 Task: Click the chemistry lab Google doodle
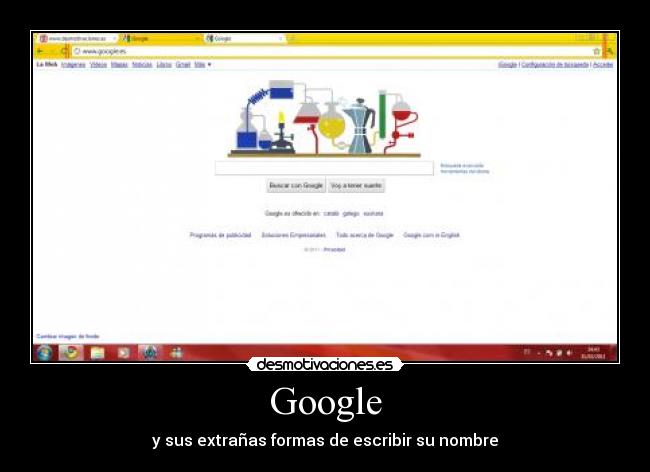[325, 118]
